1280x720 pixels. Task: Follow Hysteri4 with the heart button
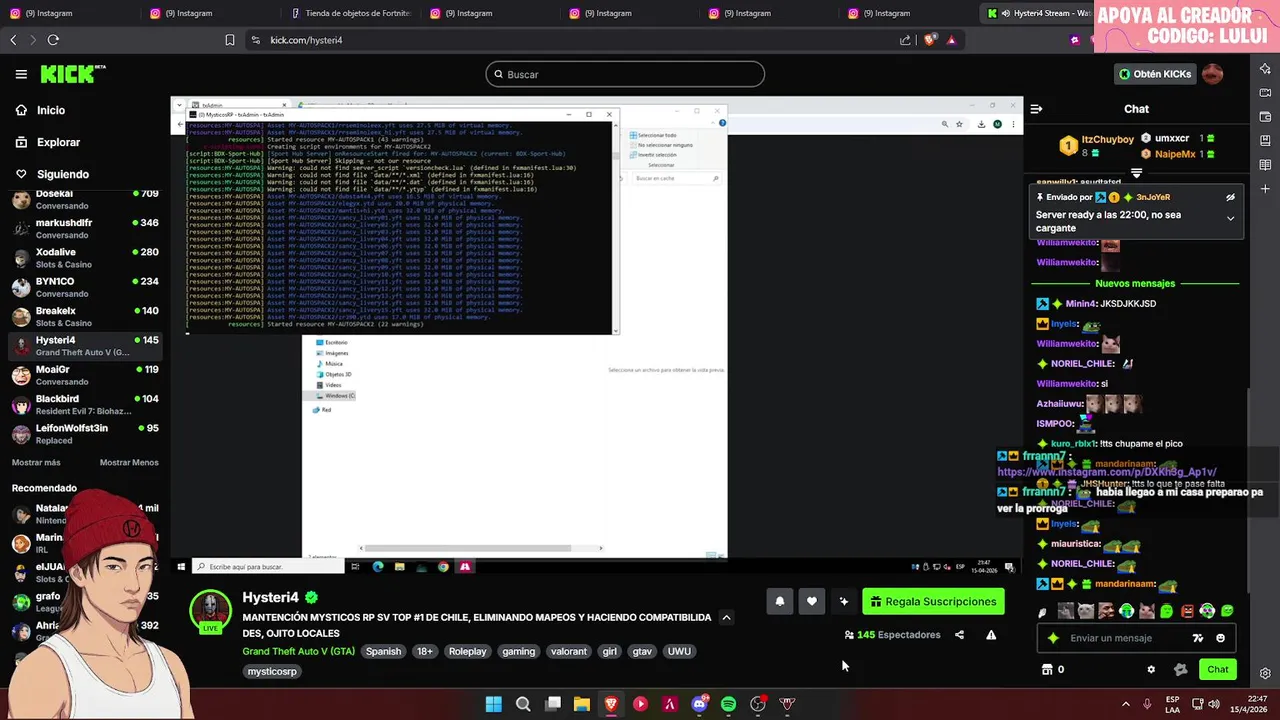click(812, 601)
